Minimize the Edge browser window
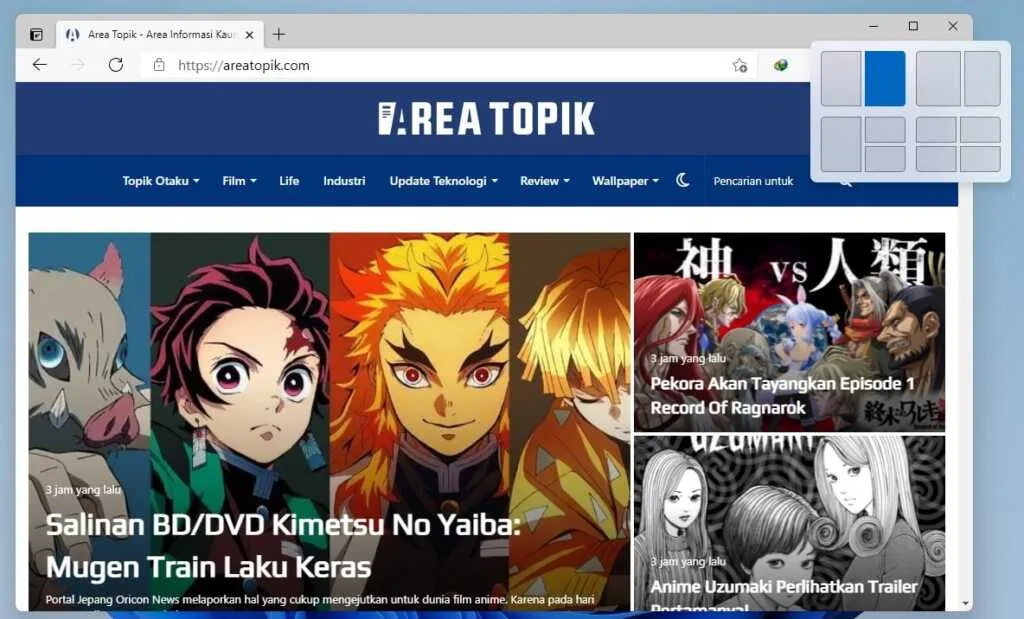The image size is (1024, 619). pyautogui.click(x=874, y=26)
